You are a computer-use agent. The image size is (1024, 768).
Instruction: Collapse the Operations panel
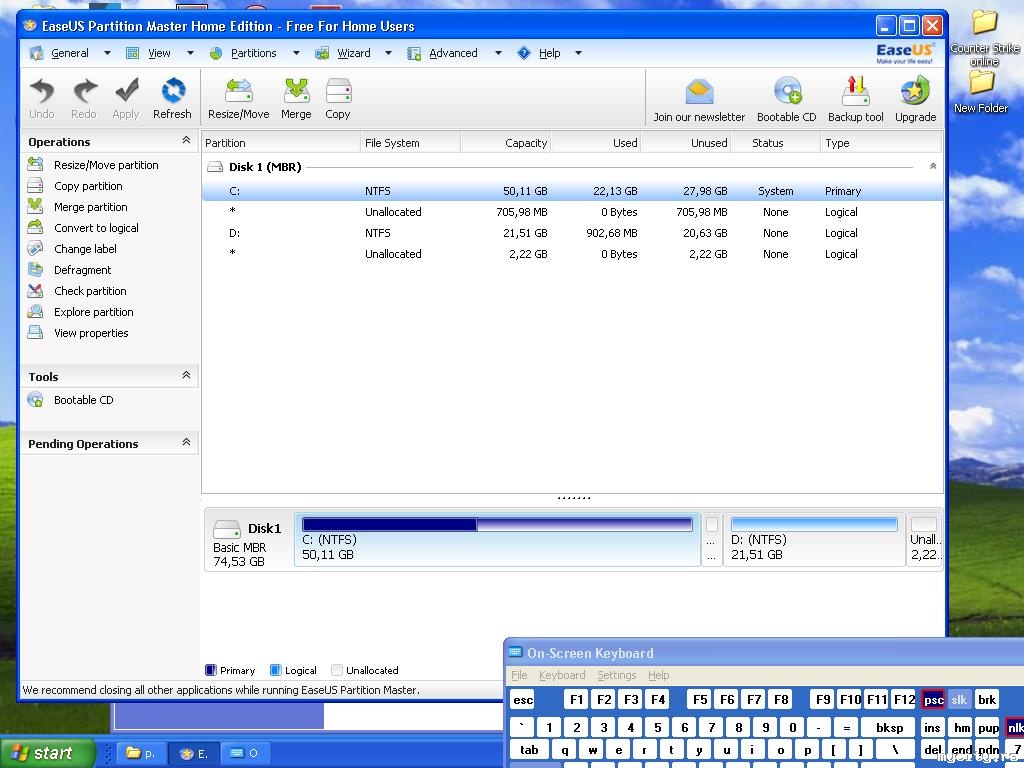pos(186,140)
